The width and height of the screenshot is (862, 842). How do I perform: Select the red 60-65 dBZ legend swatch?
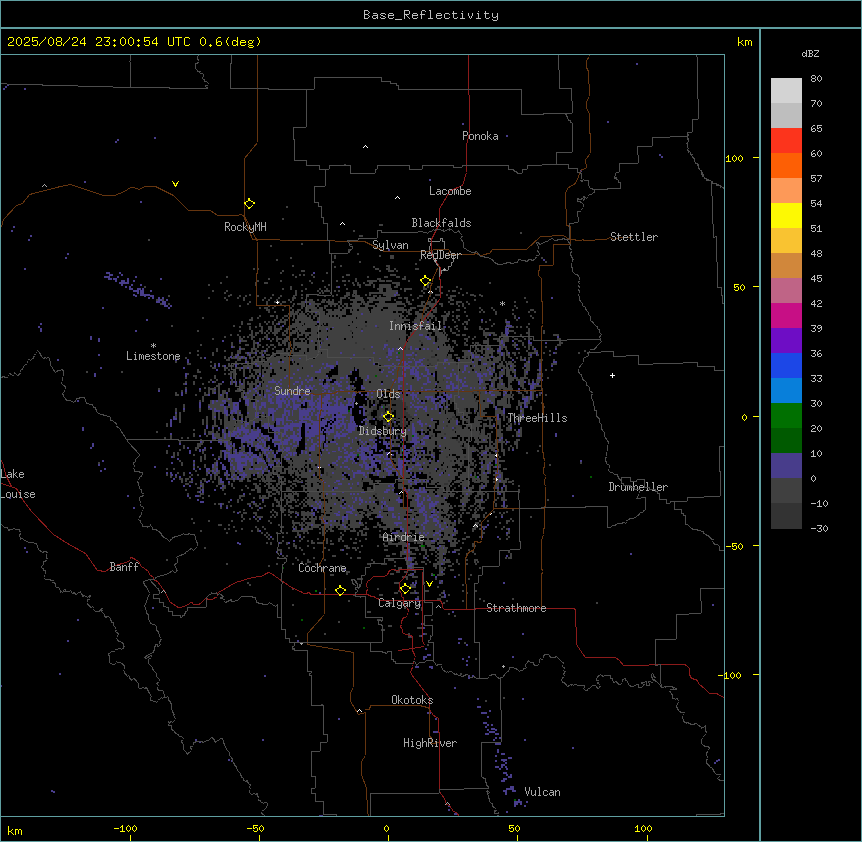786,141
